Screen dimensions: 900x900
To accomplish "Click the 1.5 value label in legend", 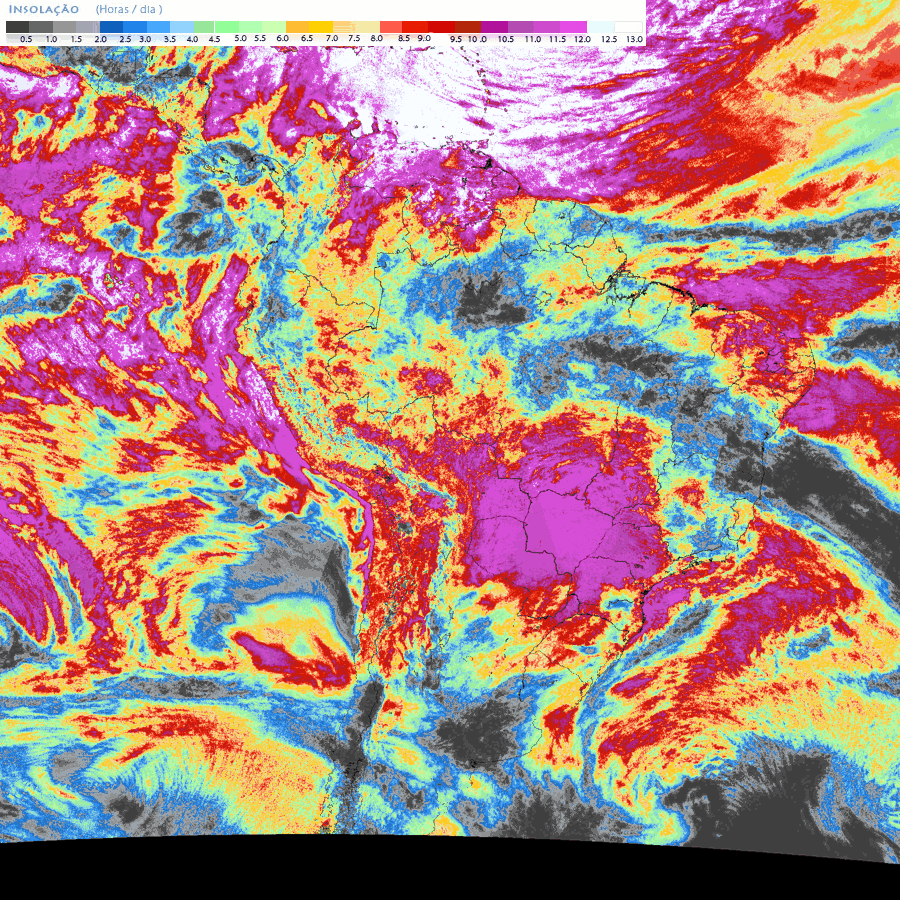I will click(76, 38).
